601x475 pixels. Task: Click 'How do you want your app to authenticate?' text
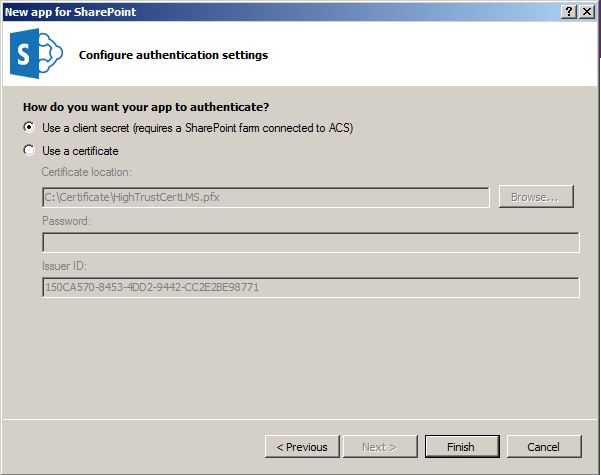coord(146,107)
